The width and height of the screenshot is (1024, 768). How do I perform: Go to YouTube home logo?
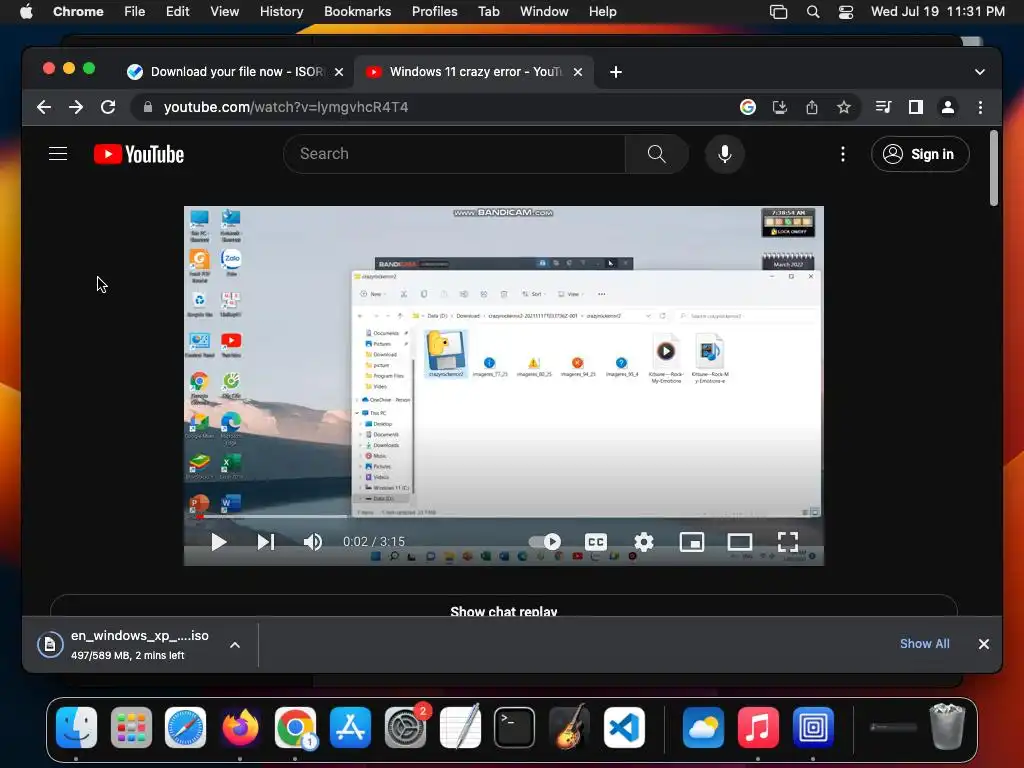coord(139,154)
